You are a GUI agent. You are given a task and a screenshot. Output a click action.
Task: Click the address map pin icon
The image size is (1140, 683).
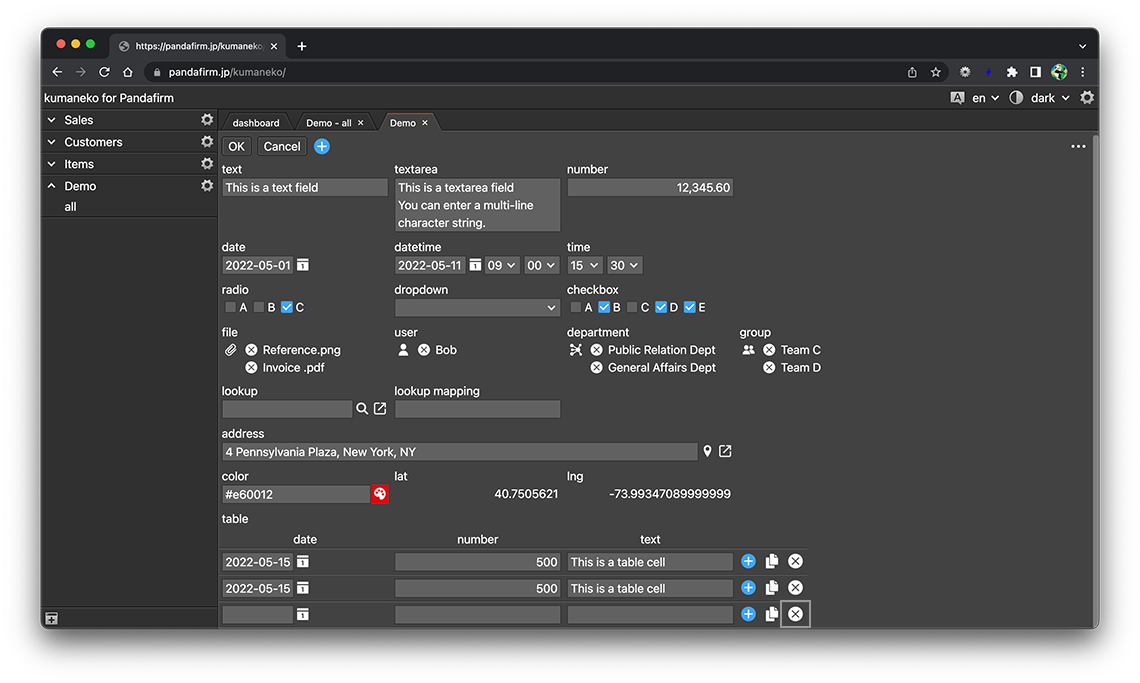tap(707, 452)
